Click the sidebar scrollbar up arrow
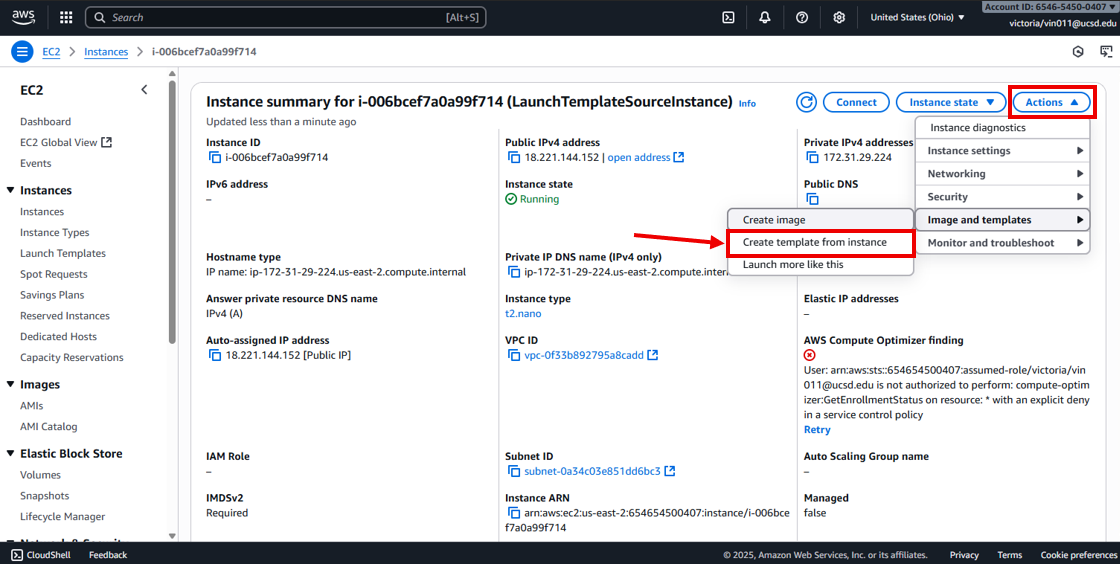This screenshot has height=564, width=1120. [x=171, y=74]
